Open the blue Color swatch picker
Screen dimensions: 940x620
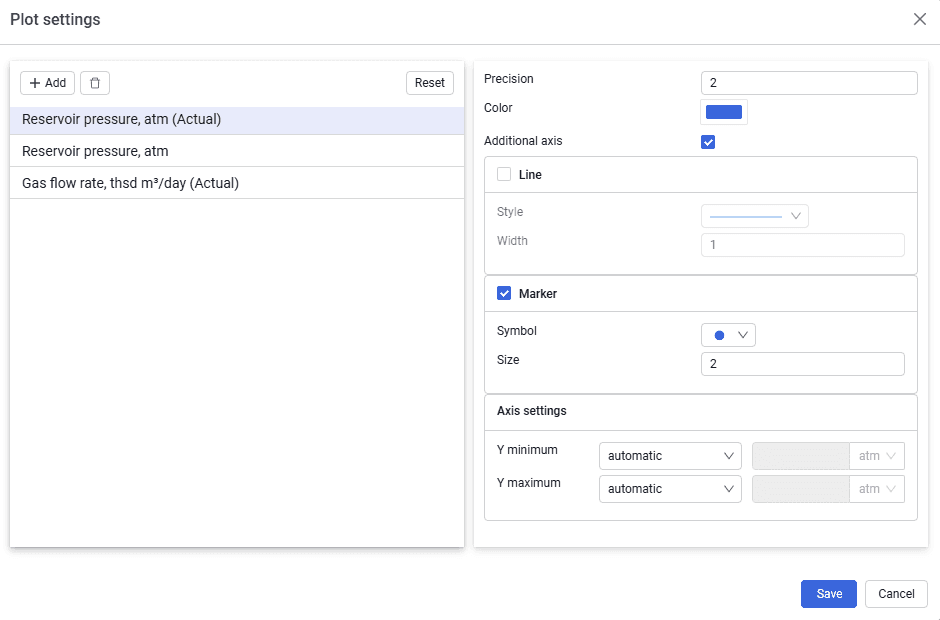(x=724, y=112)
